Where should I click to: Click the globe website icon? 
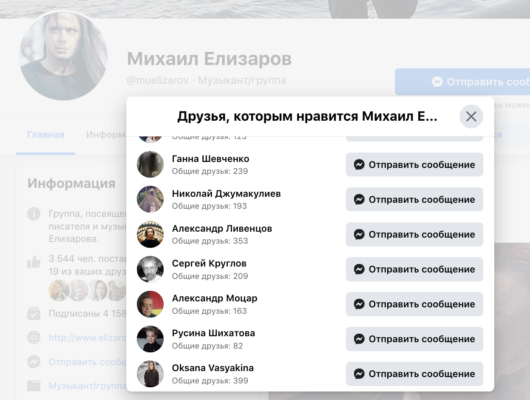[x=34, y=338]
